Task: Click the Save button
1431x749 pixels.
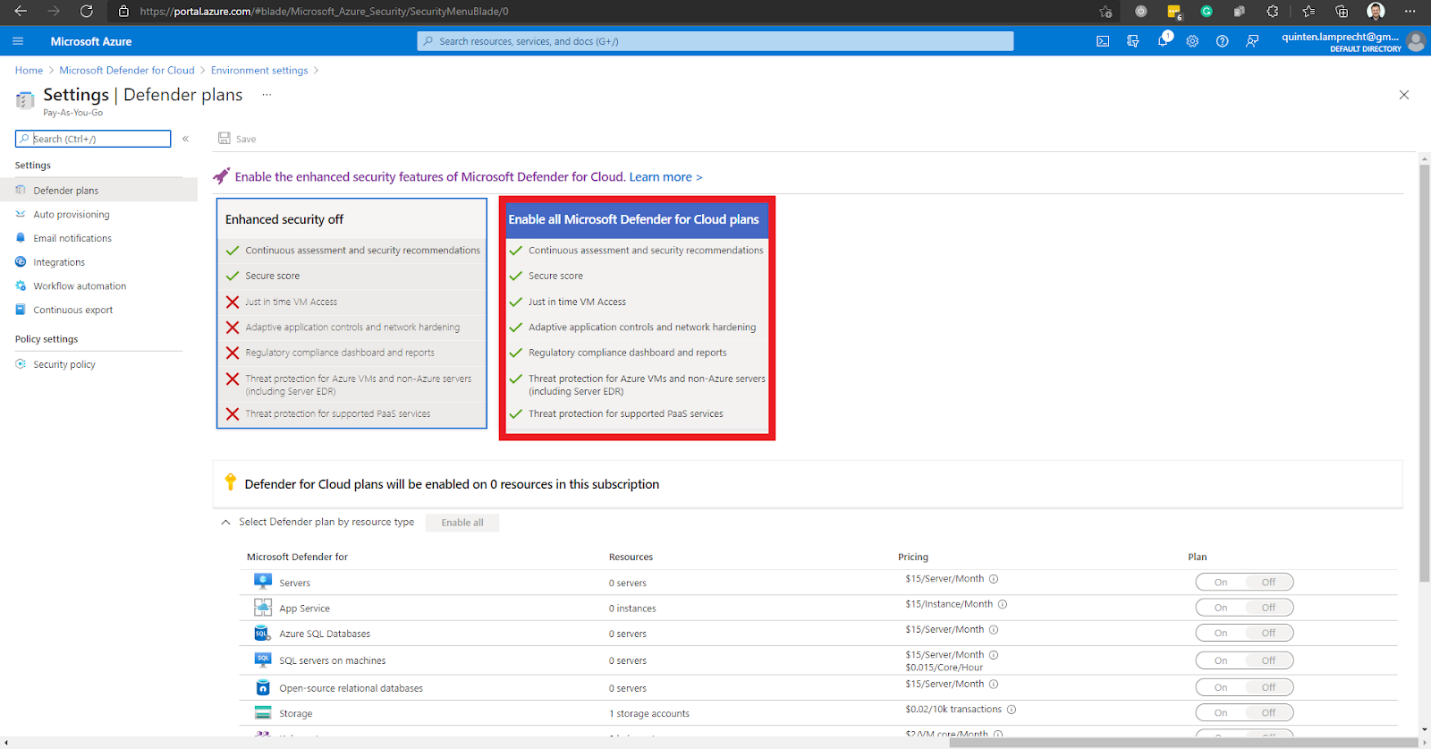Action: click(x=237, y=139)
